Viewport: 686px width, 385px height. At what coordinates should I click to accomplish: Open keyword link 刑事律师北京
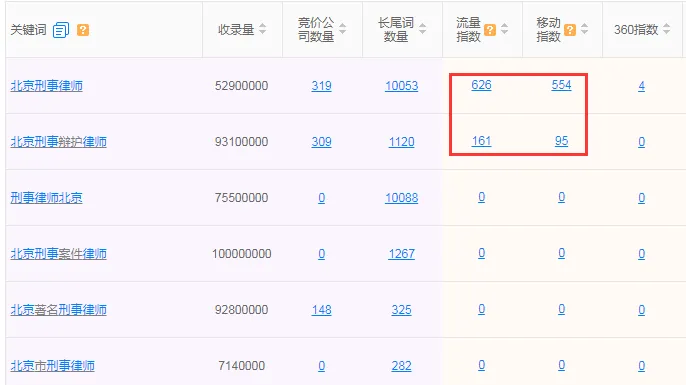[x=46, y=198]
